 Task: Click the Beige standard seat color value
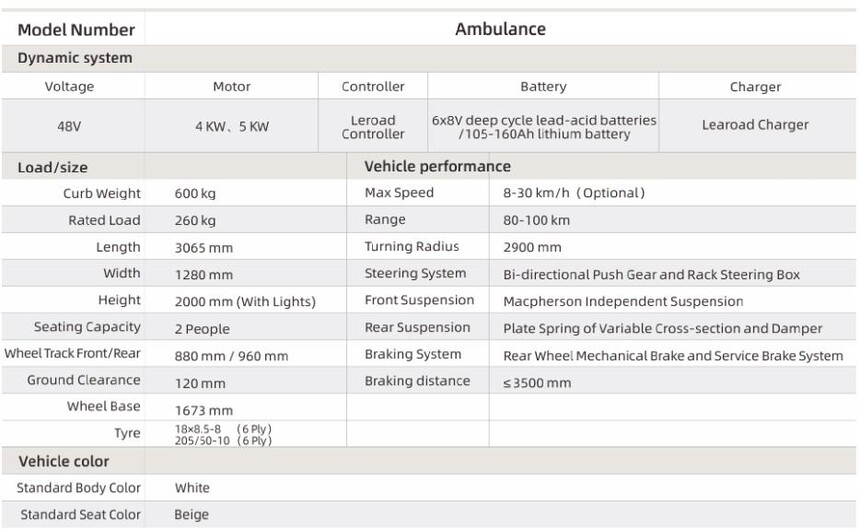click(x=192, y=515)
